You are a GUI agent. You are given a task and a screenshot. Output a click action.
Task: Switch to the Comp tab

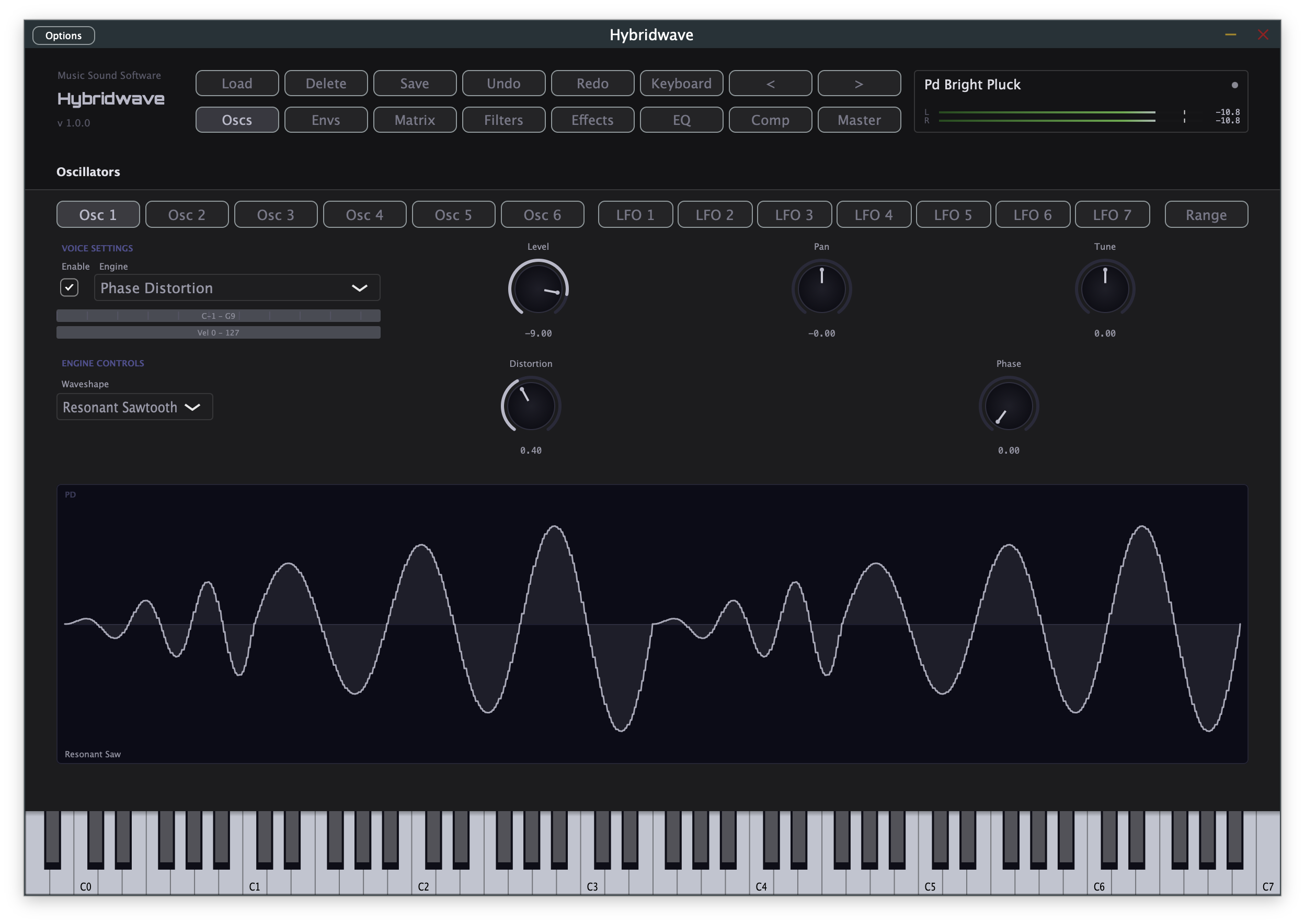(x=770, y=120)
